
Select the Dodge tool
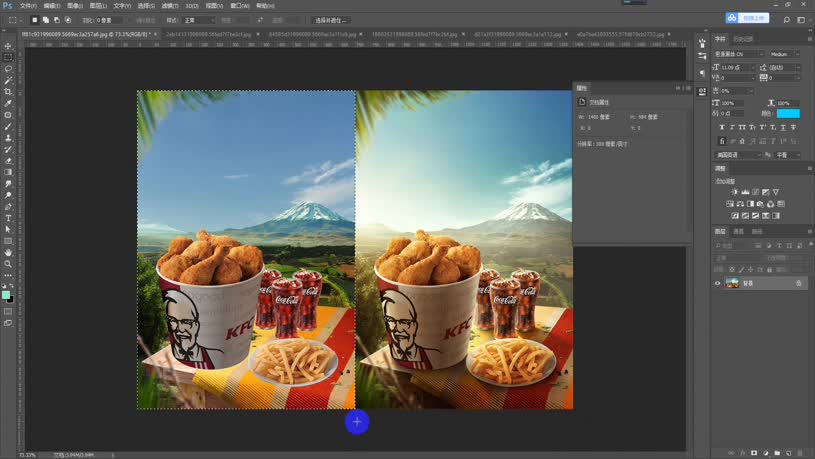8,195
